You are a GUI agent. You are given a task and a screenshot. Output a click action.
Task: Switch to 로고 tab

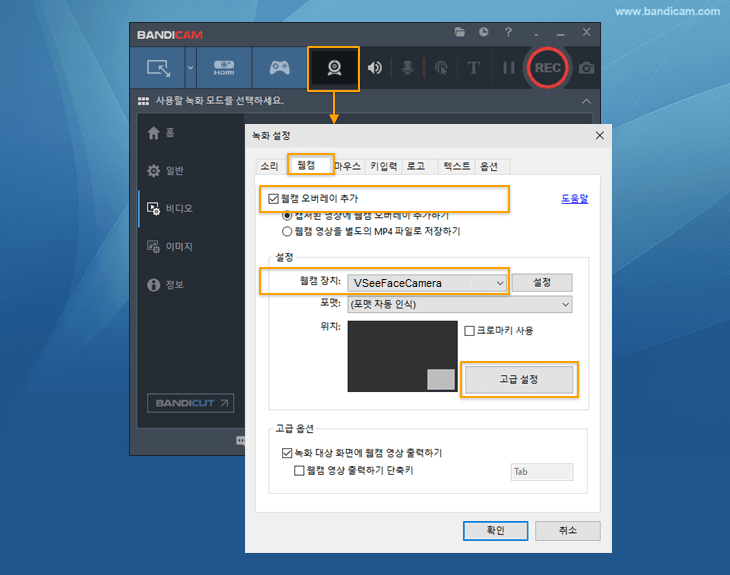pyautogui.click(x=416, y=166)
